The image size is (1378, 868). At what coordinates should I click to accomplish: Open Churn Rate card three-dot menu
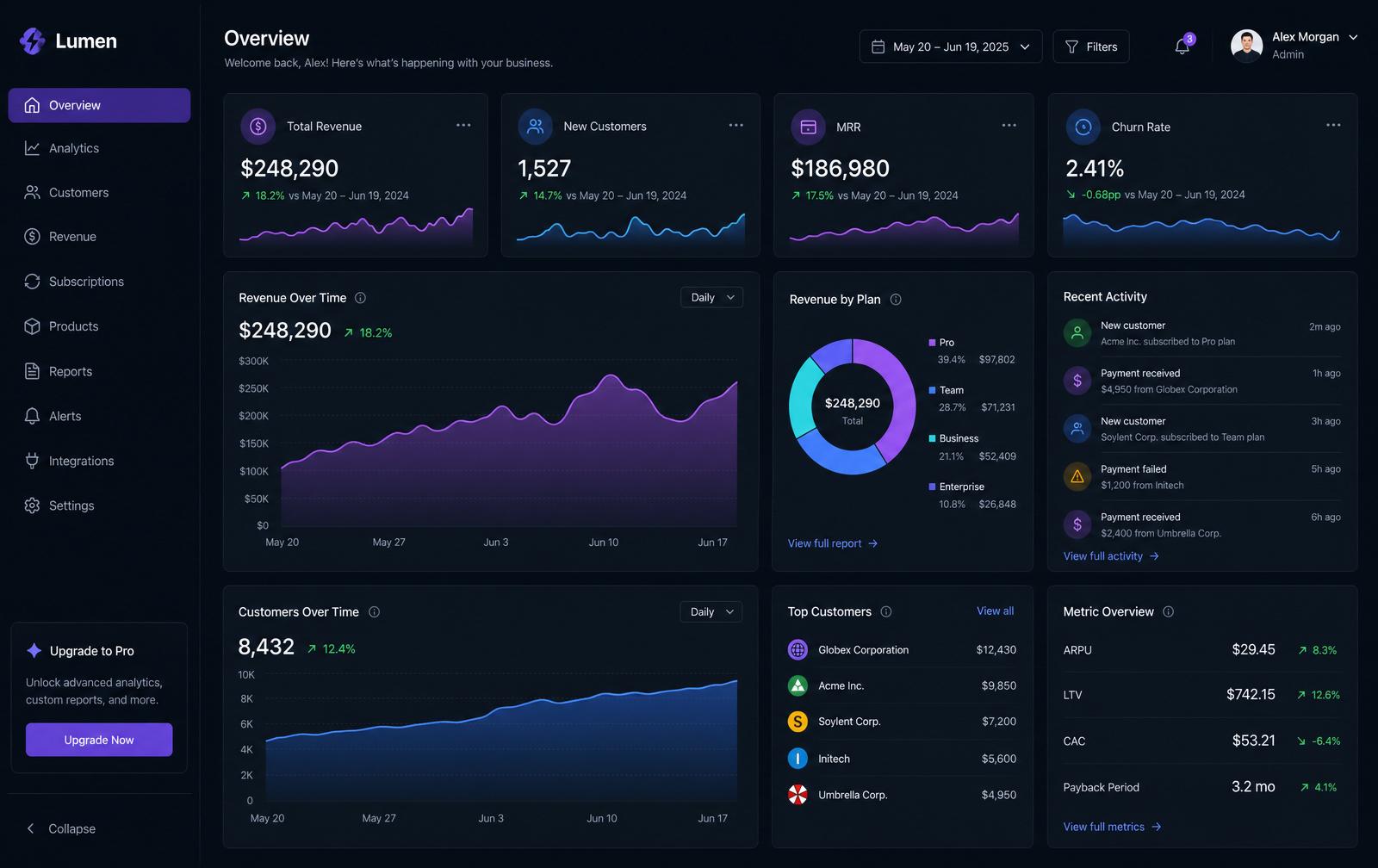(x=1333, y=126)
